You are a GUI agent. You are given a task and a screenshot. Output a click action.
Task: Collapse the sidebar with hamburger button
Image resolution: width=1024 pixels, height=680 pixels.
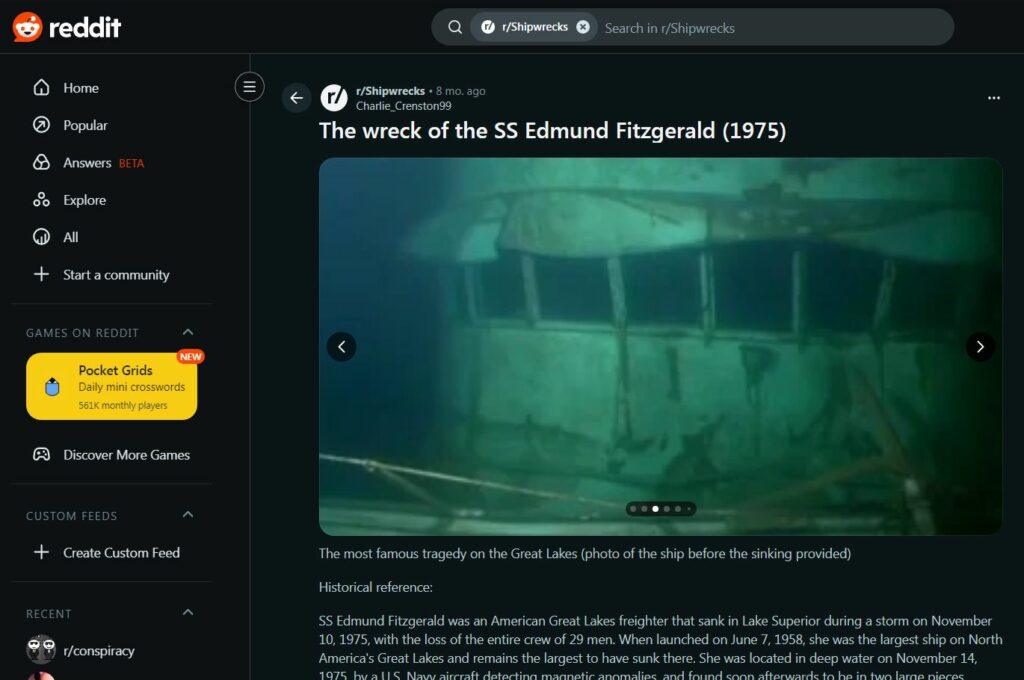point(249,87)
